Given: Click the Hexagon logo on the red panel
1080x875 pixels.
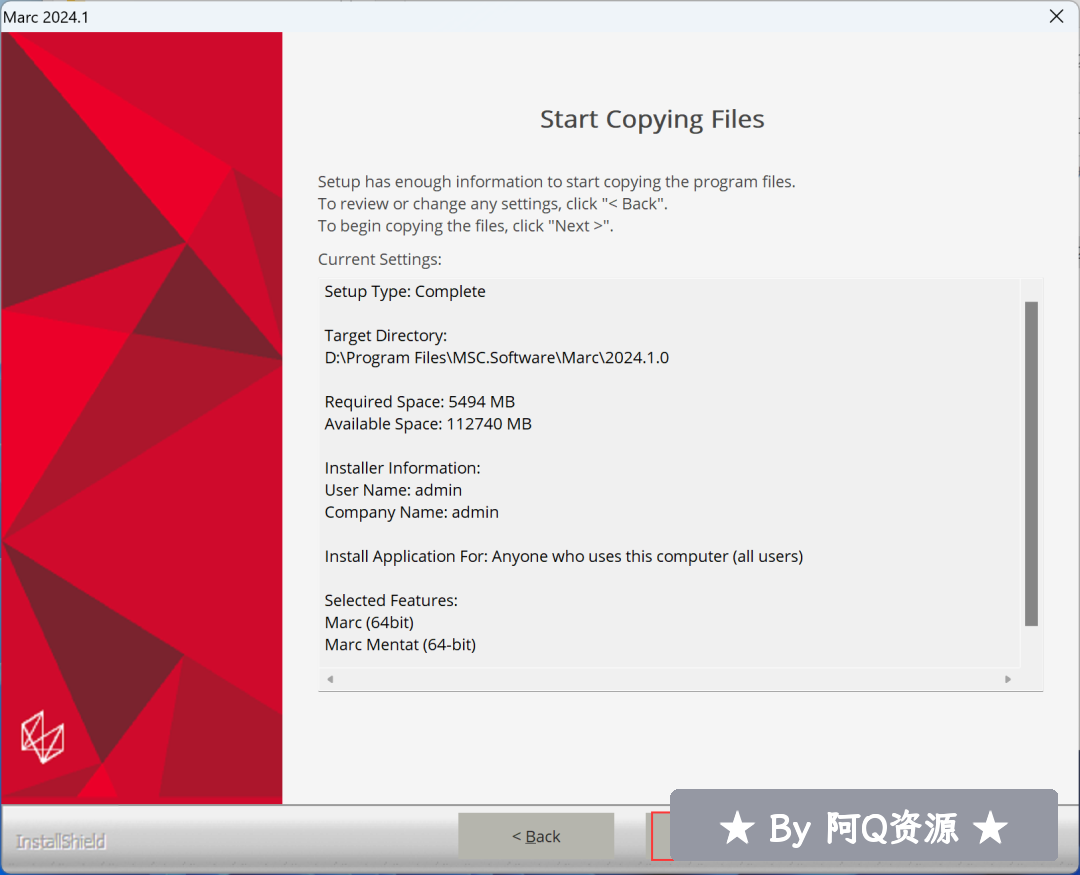Looking at the screenshot, I should (x=43, y=737).
